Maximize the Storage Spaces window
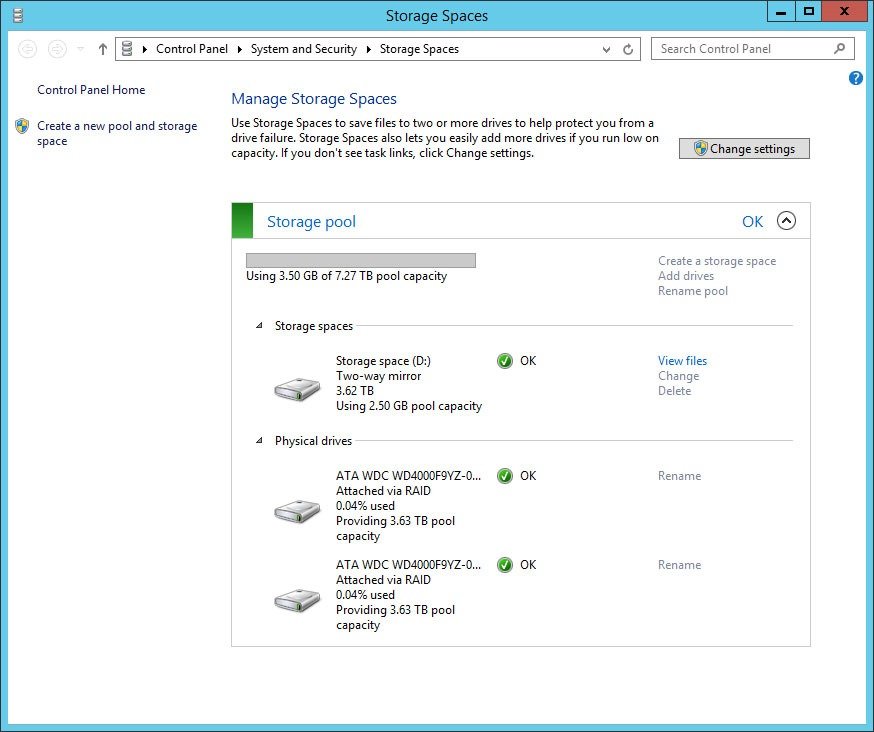874x732 pixels. tap(809, 12)
